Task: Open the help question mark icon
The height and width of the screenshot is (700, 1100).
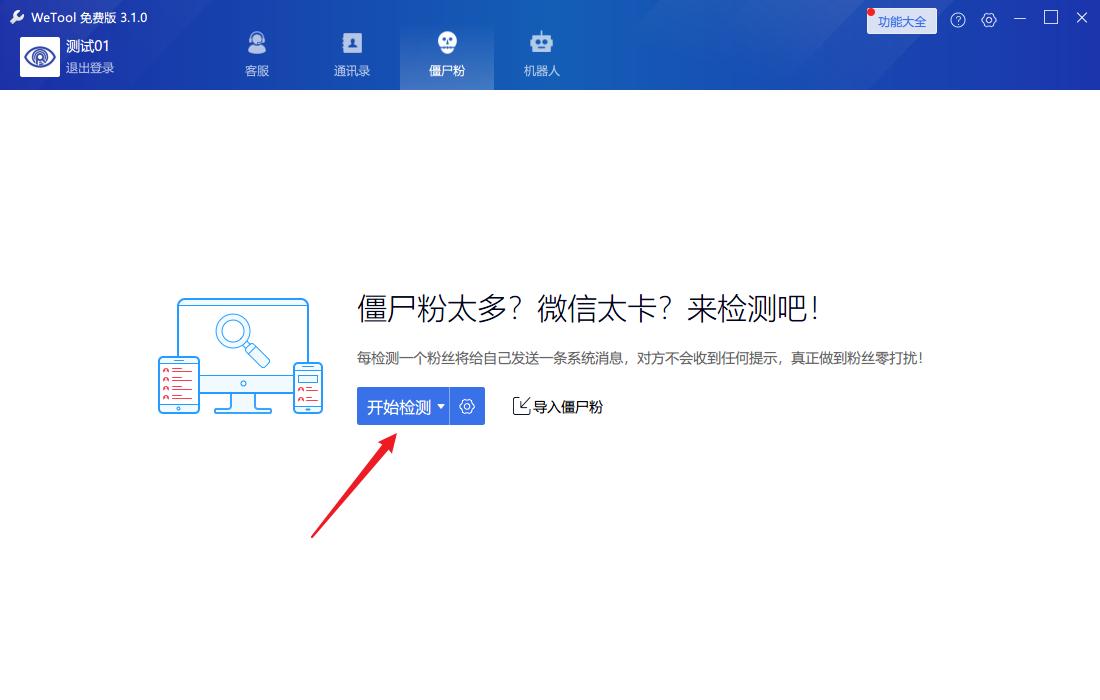Action: click(958, 19)
